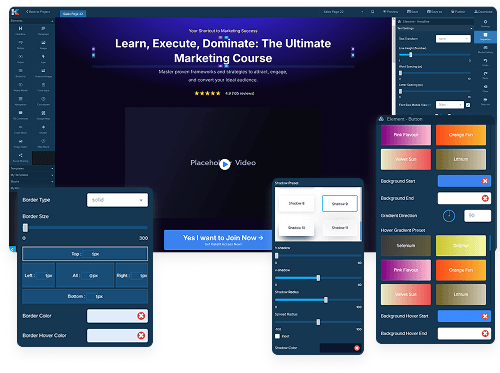Select the Icon element in sidebar
This screenshot has height=373, width=500.
coord(43,57)
